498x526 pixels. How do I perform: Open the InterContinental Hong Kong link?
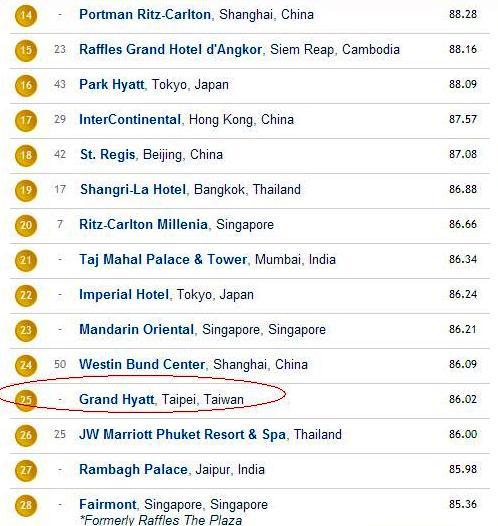pyautogui.click(x=130, y=119)
